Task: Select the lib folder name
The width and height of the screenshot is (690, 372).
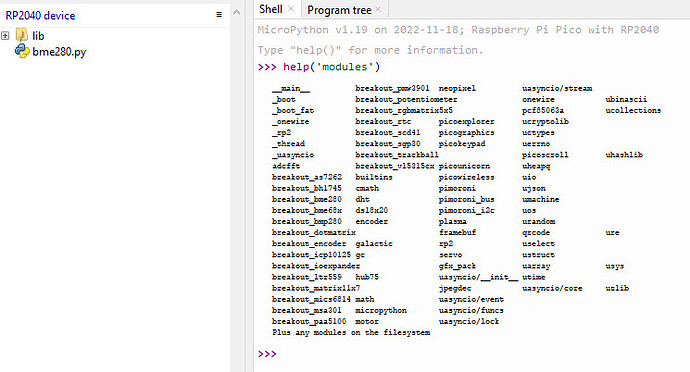Action: coord(38,36)
